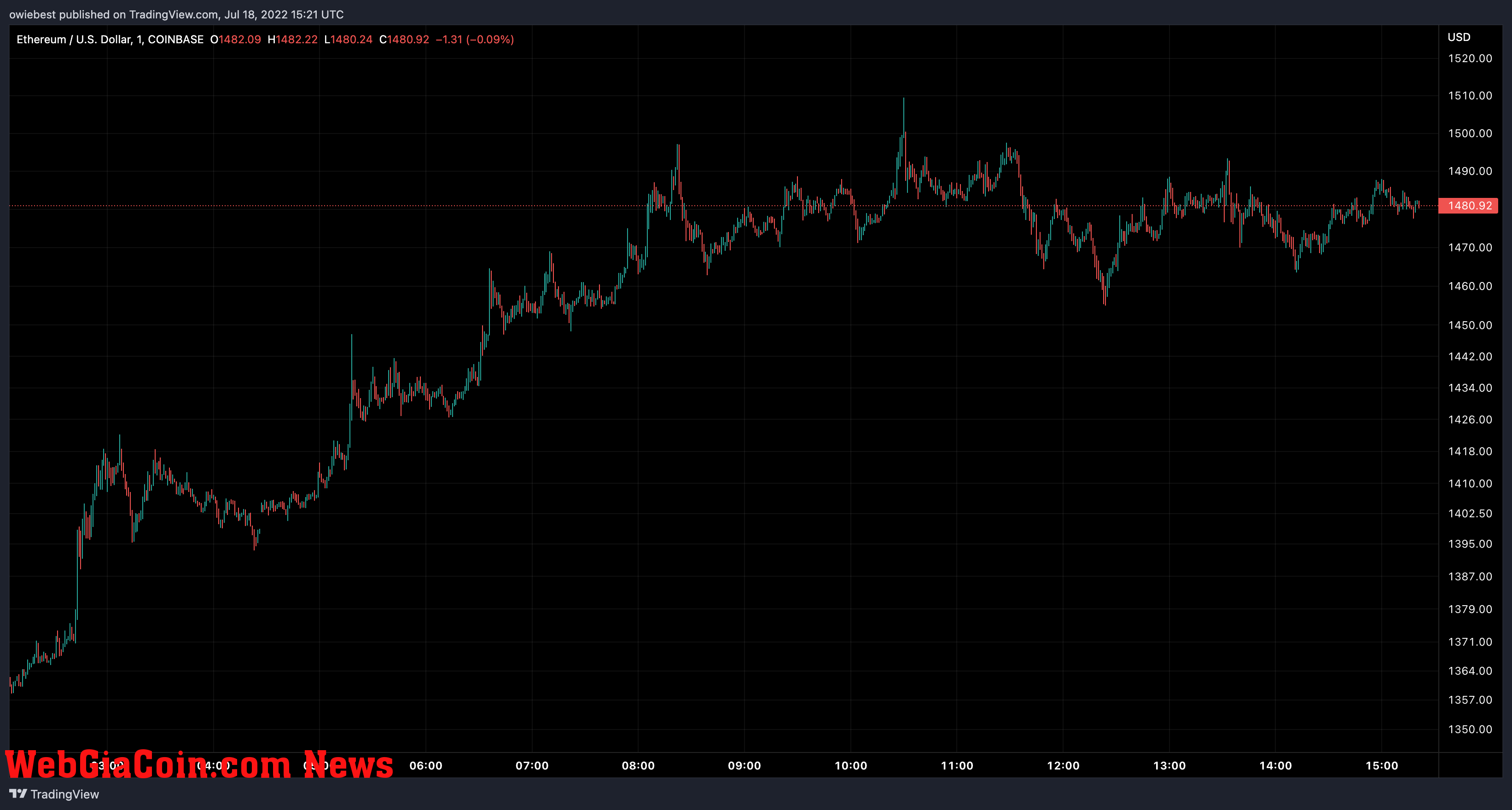
Task: Click the 09:00 time axis label
Action: 744,765
